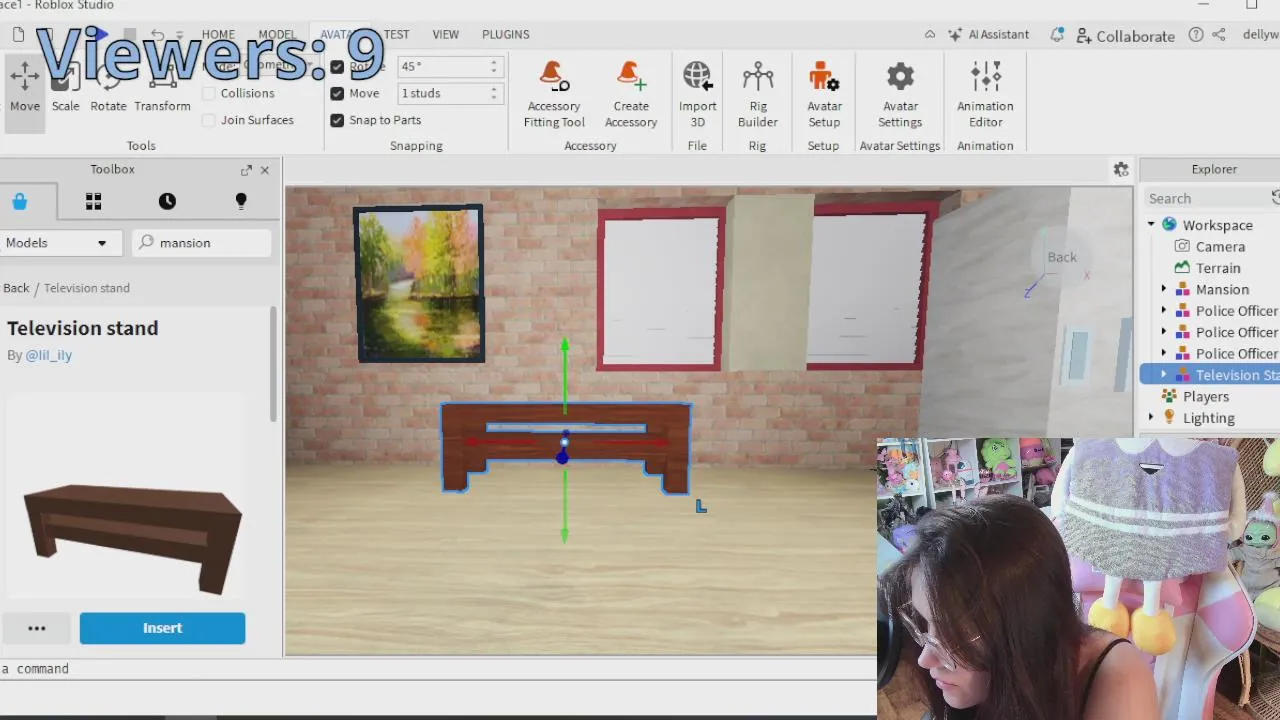Open creator @lil_ily profile link
The width and height of the screenshot is (1280, 720).
click(x=48, y=355)
